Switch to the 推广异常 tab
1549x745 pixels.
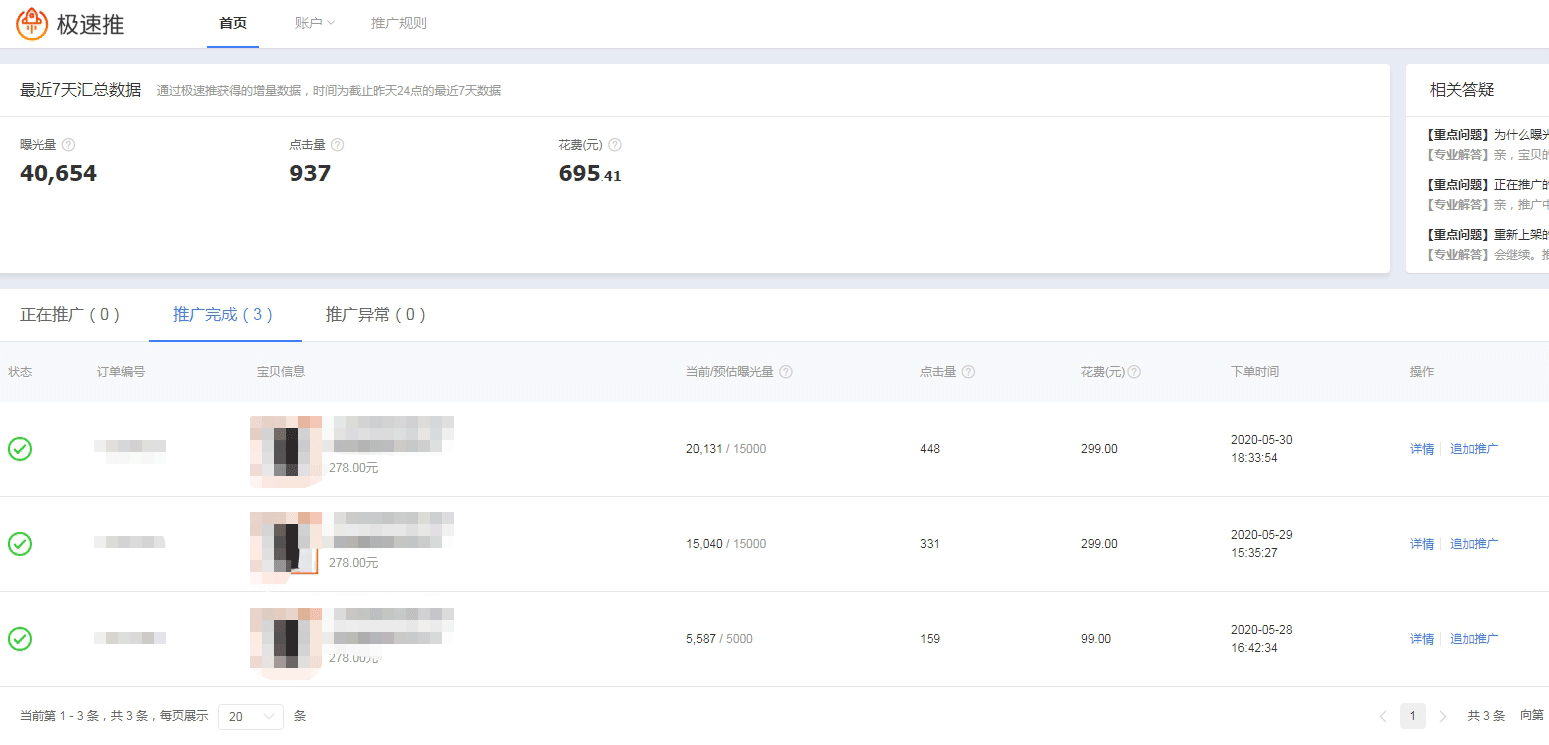[376, 315]
